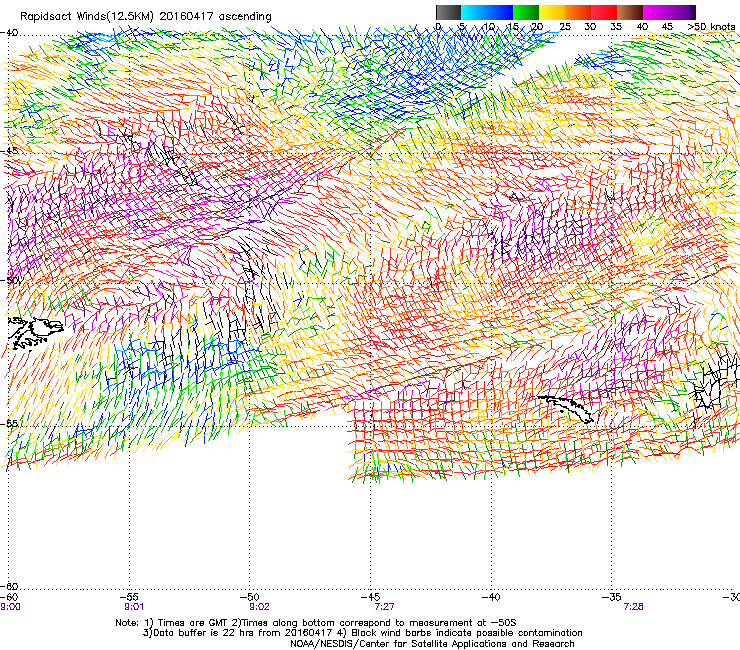This screenshot has height=650, width=740.
Task: Click the '-35' longitude axis label
Action: [x=612, y=597]
